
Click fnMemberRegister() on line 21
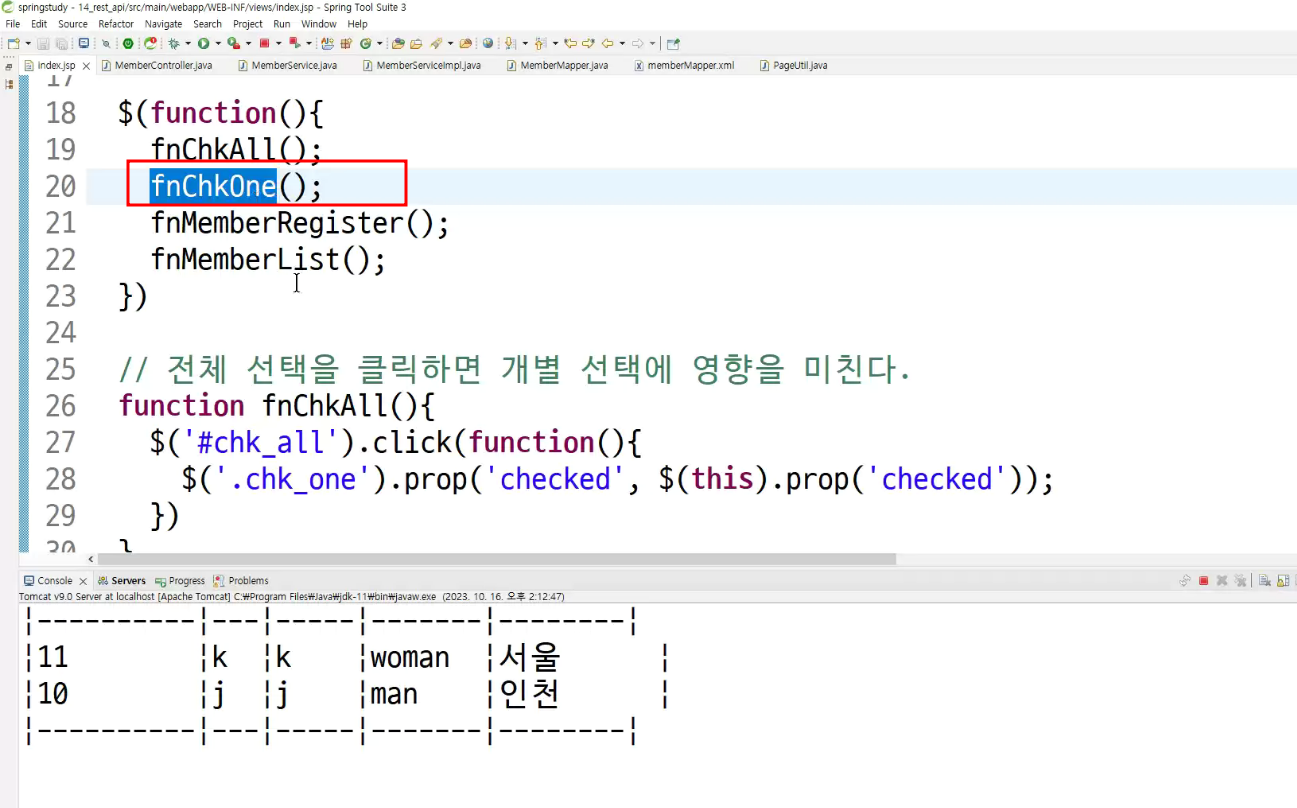(300, 223)
